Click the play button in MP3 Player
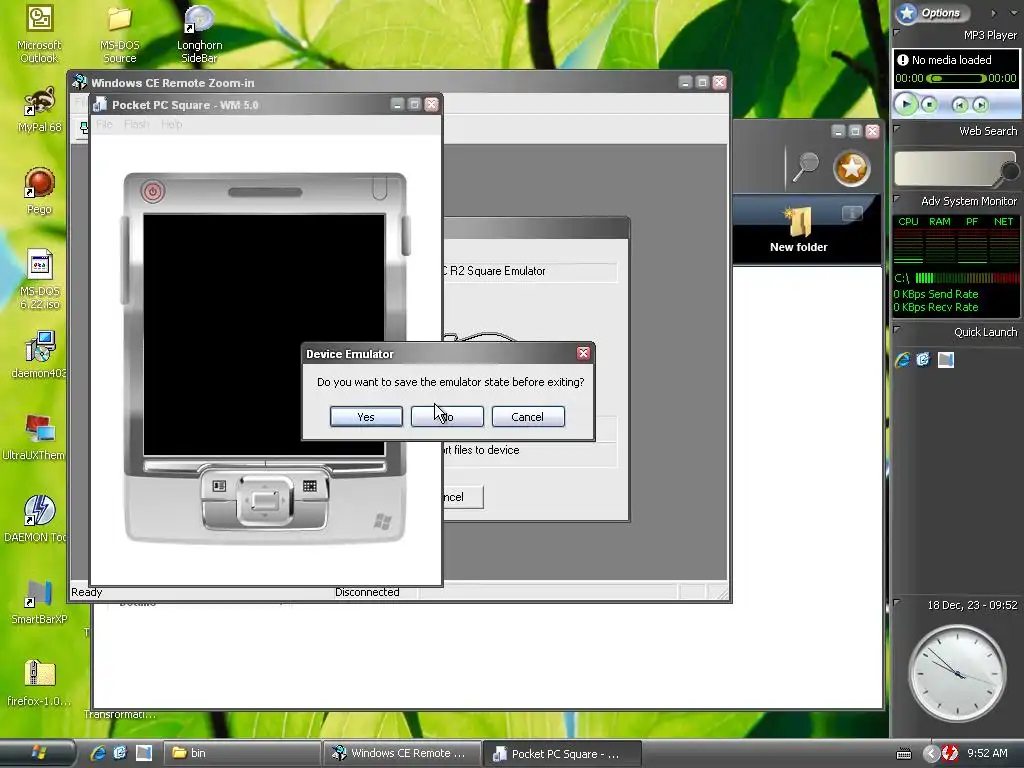Viewport: 1024px width, 768px height. 906,104
